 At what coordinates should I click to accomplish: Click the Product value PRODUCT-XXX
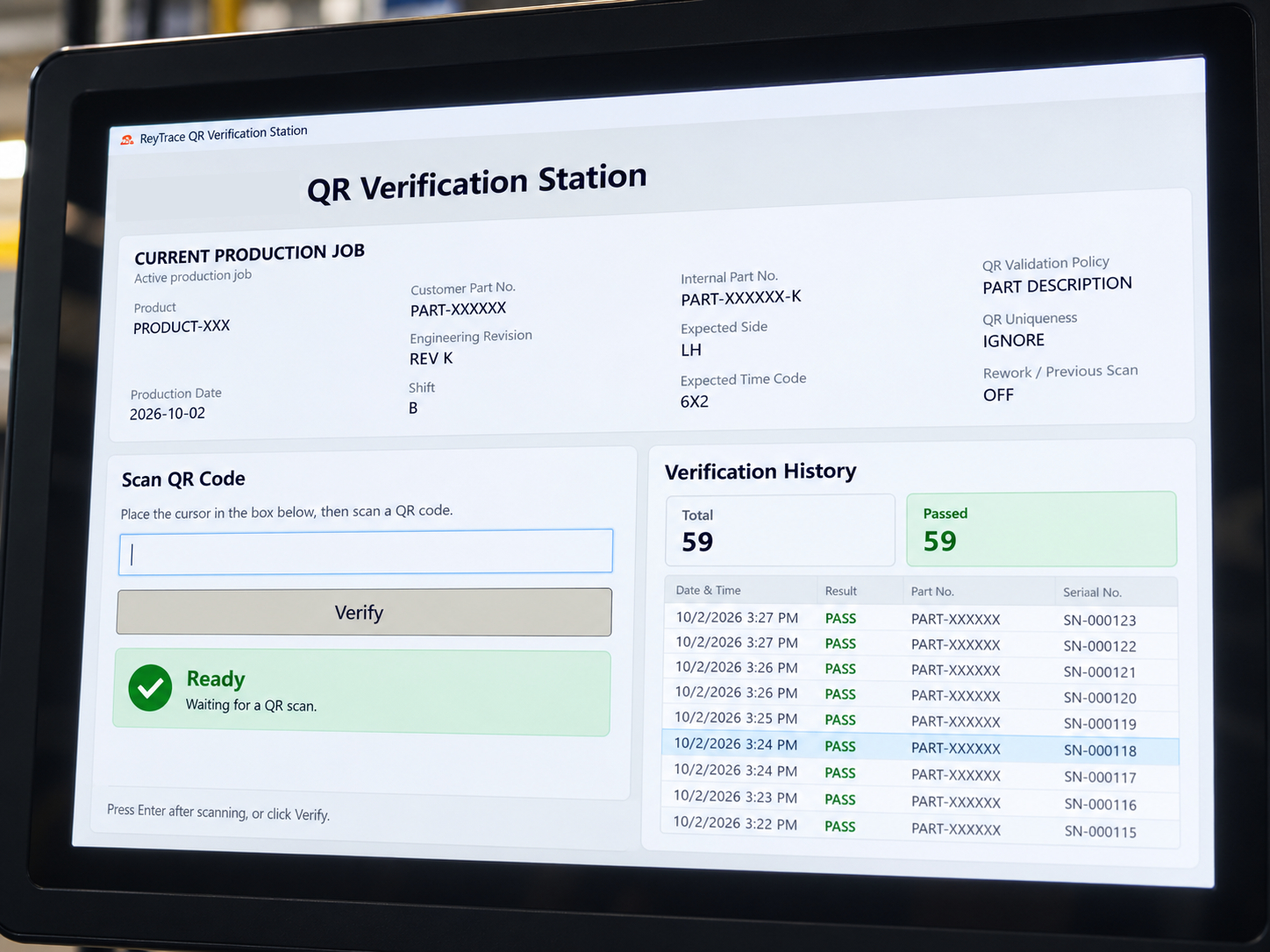tap(182, 327)
